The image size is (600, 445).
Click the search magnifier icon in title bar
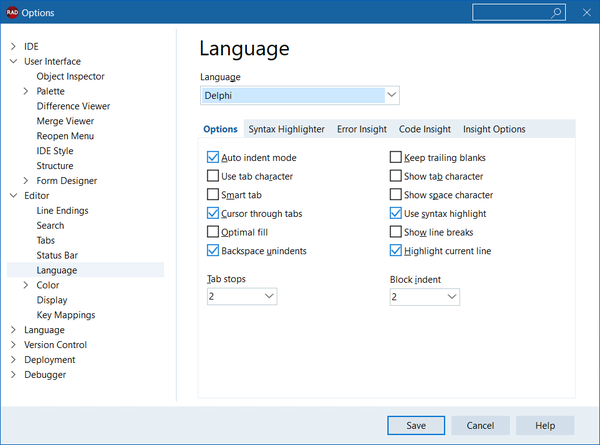pos(556,13)
